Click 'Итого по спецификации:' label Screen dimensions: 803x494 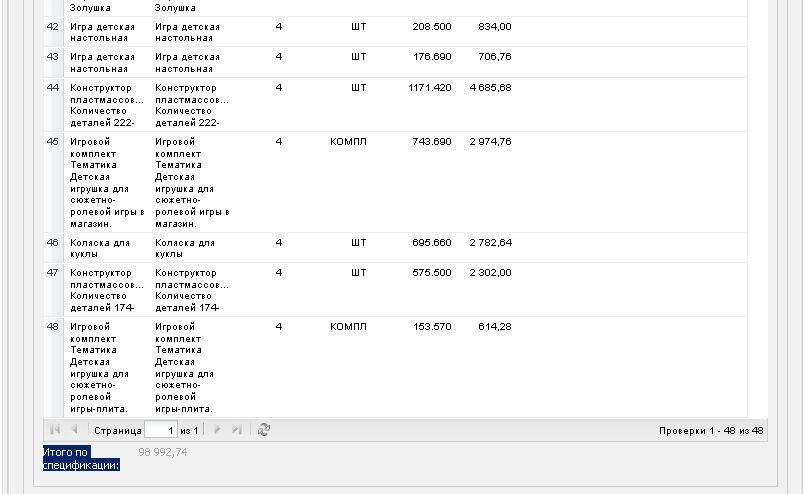(x=81, y=458)
